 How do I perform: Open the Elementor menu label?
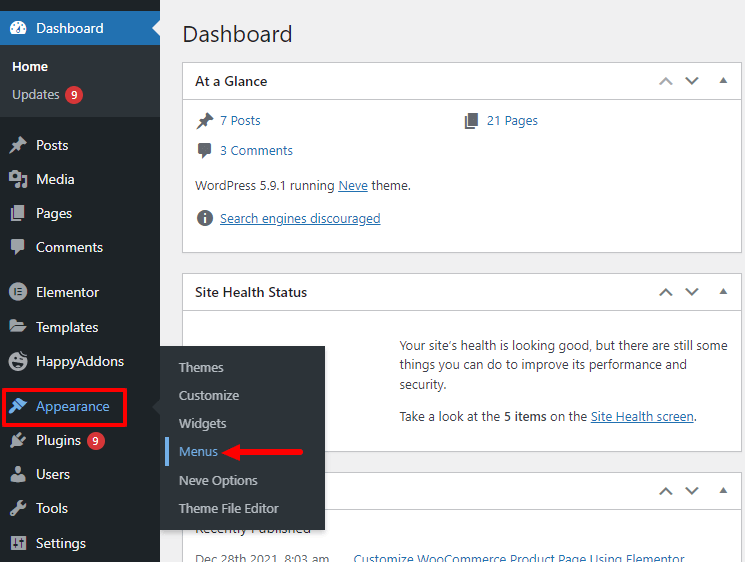(x=67, y=292)
